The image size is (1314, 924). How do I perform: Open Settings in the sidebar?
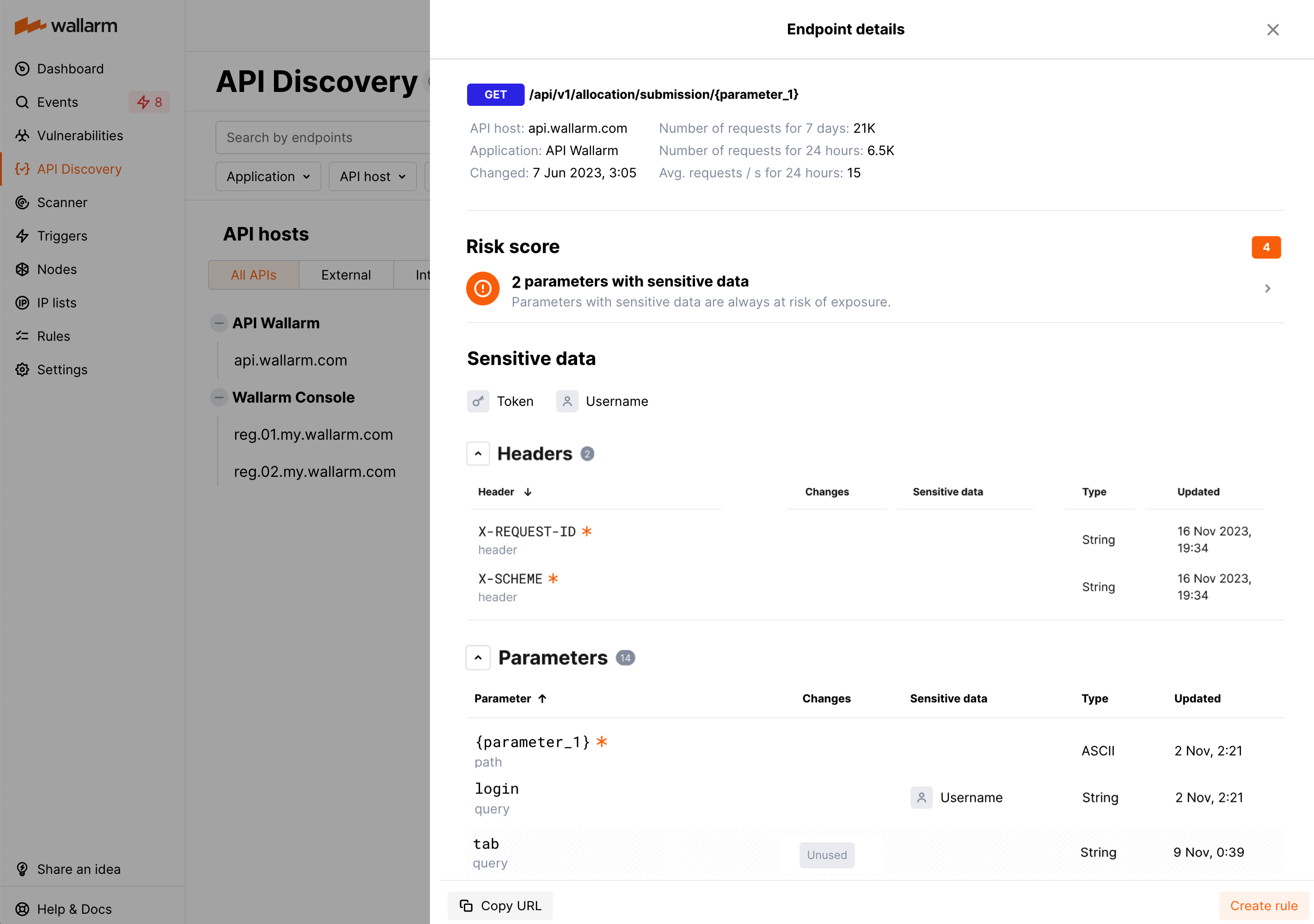[x=62, y=370]
